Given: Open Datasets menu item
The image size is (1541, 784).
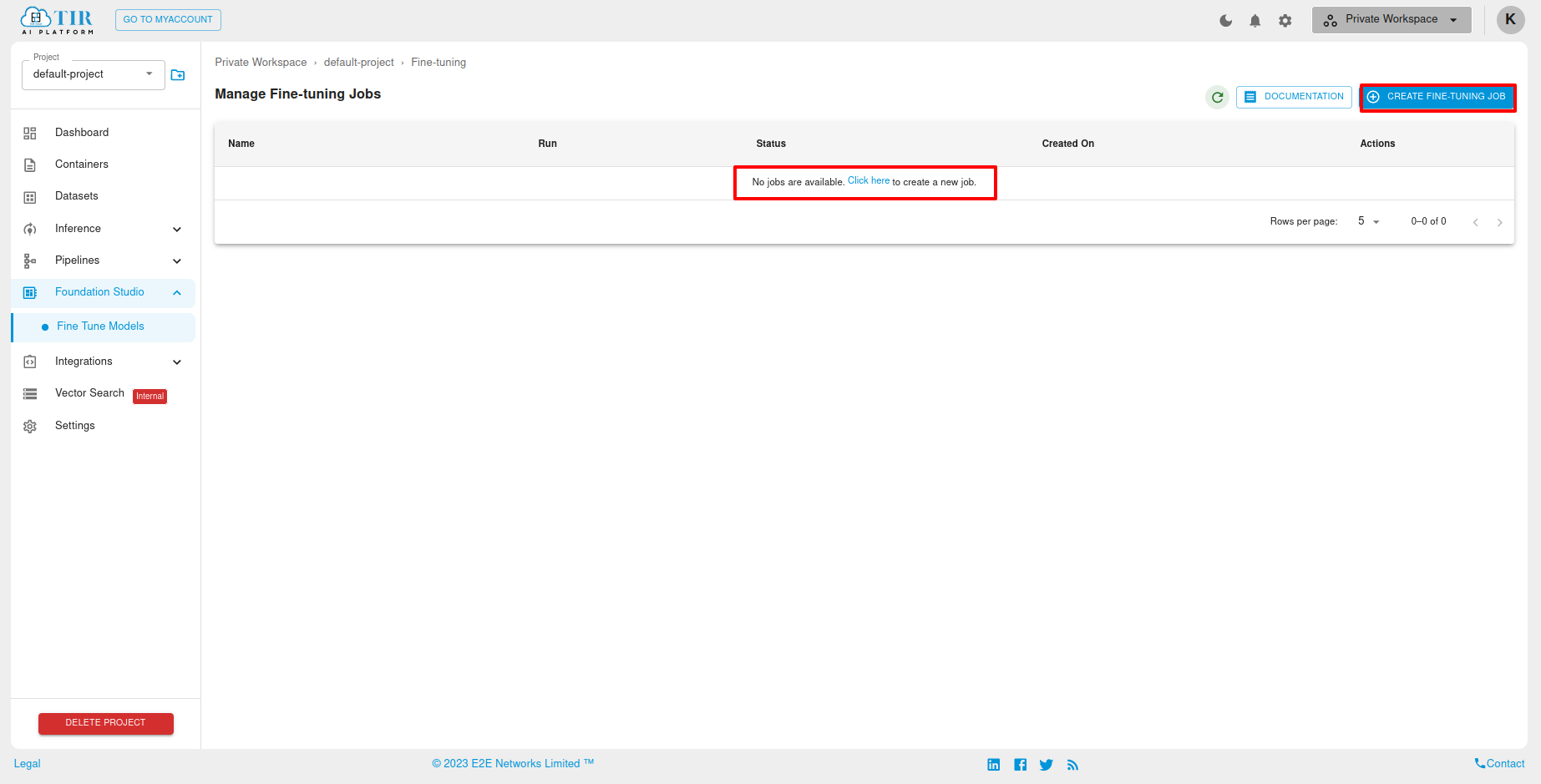Looking at the screenshot, I should tap(77, 196).
